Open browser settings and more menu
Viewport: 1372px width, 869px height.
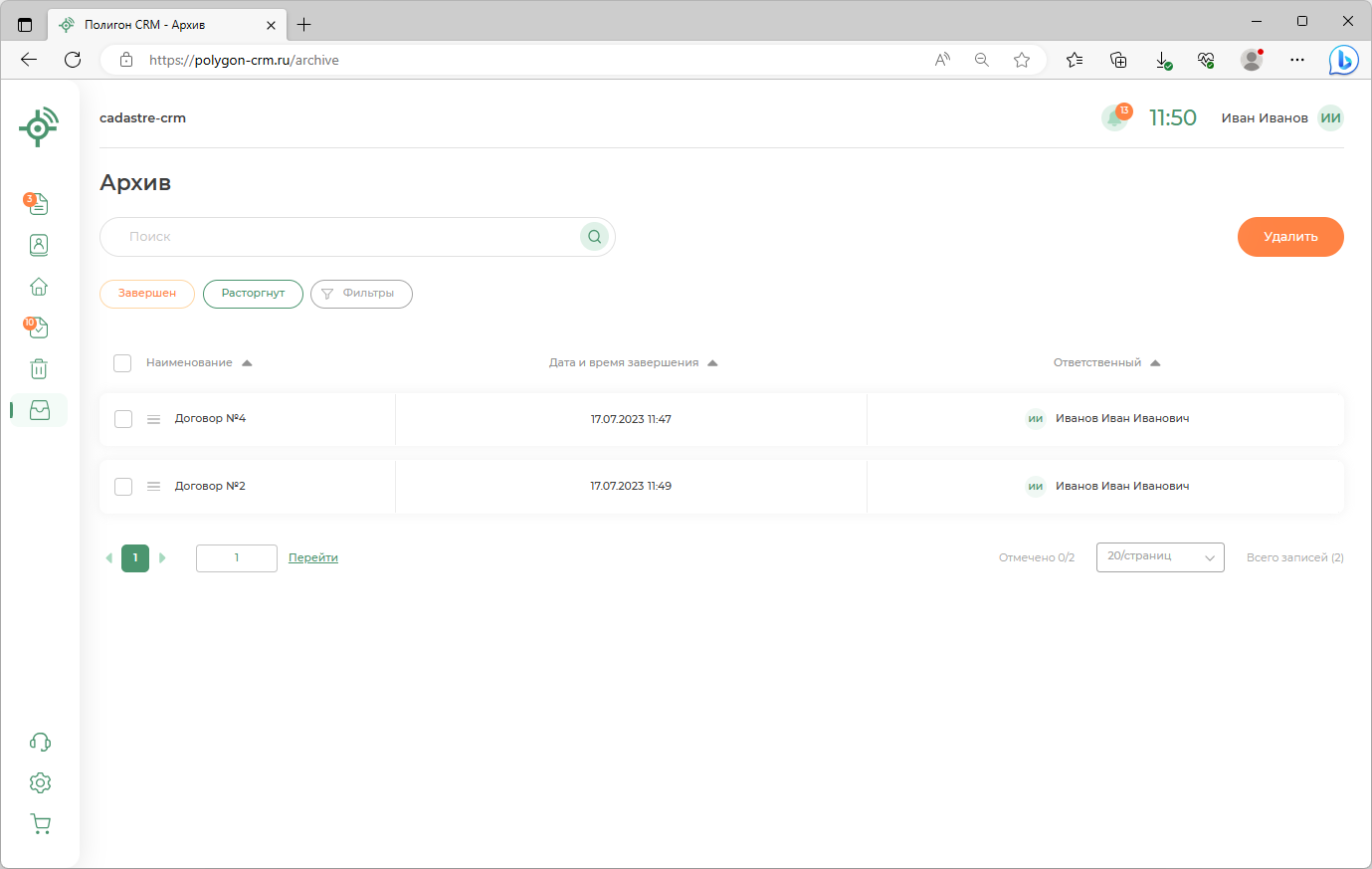pos(1297,60)
